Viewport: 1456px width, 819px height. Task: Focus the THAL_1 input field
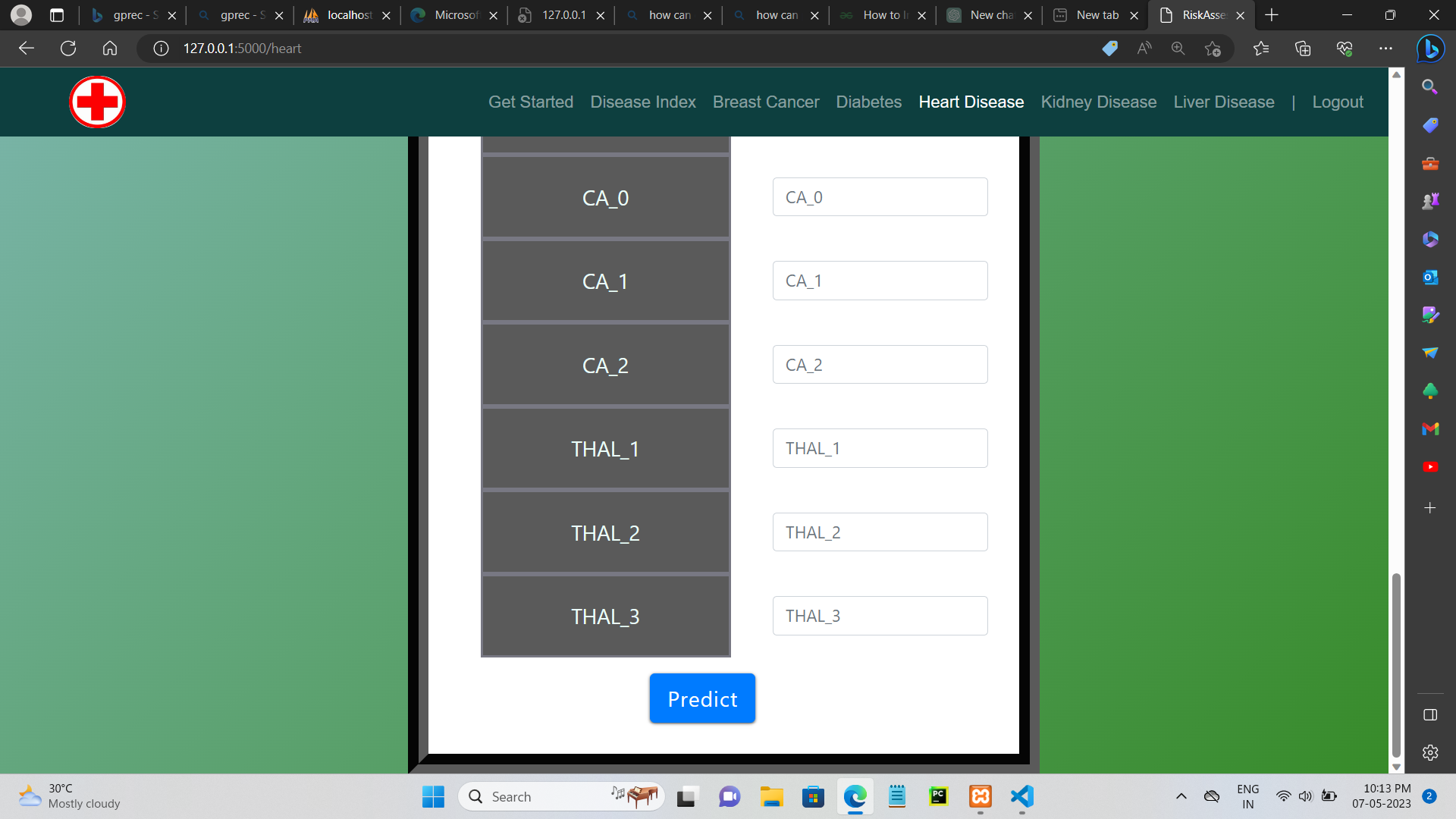click(880, 448)
